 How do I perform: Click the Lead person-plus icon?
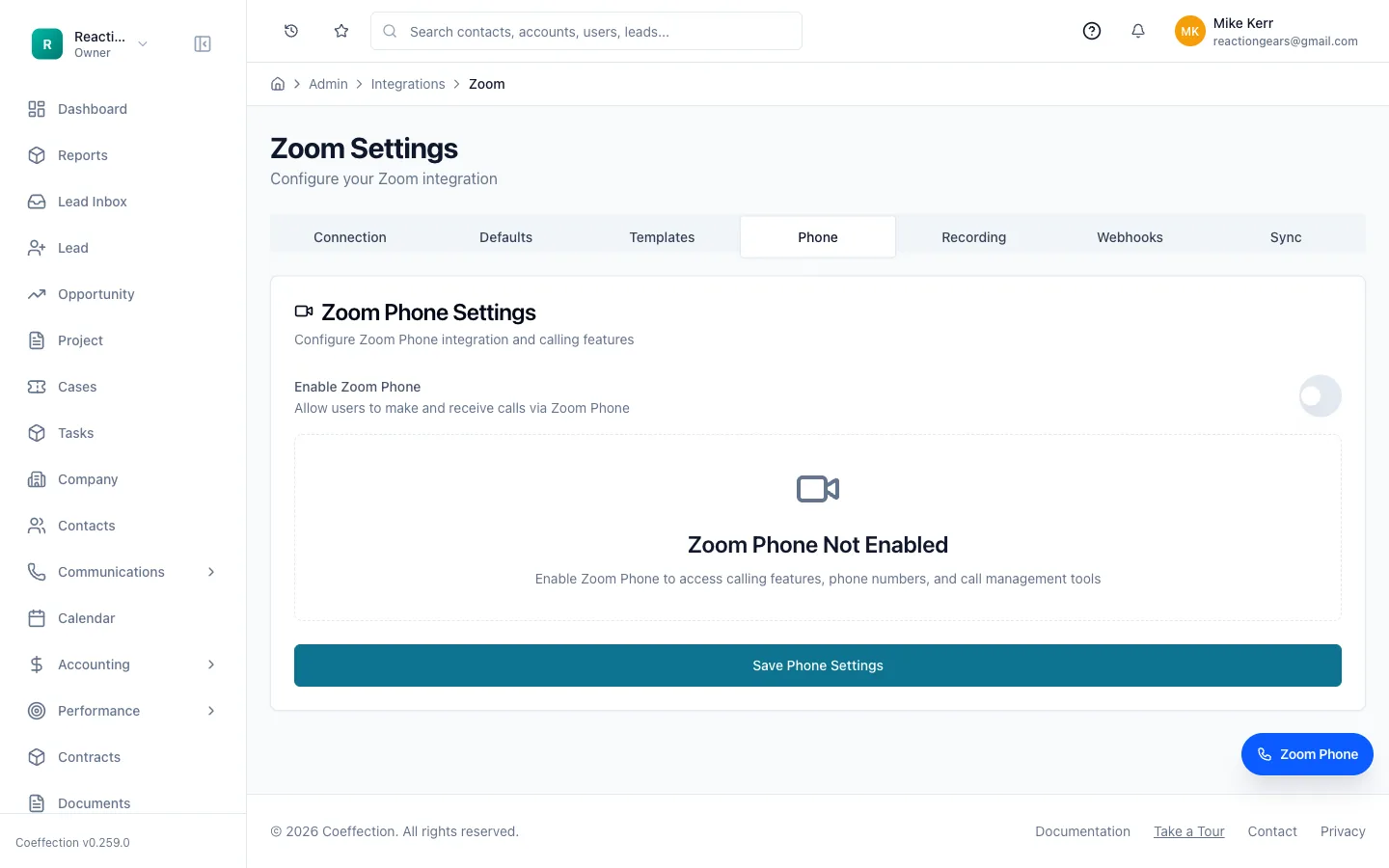(37, 248)
